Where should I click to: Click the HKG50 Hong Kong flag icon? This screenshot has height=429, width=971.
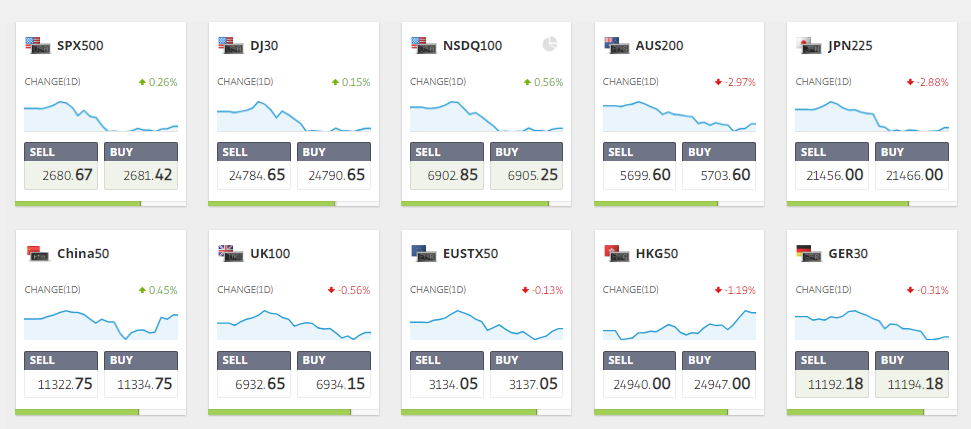tap(616, 253)
